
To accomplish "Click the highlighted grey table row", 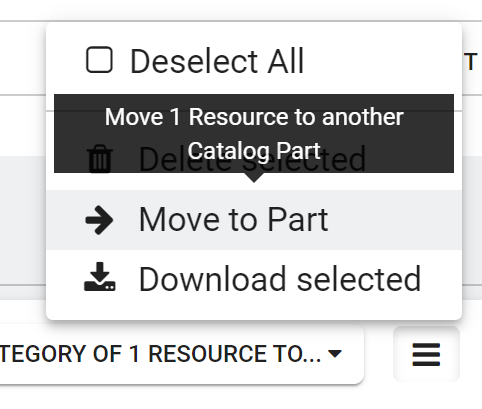I will tap(23, 220).
